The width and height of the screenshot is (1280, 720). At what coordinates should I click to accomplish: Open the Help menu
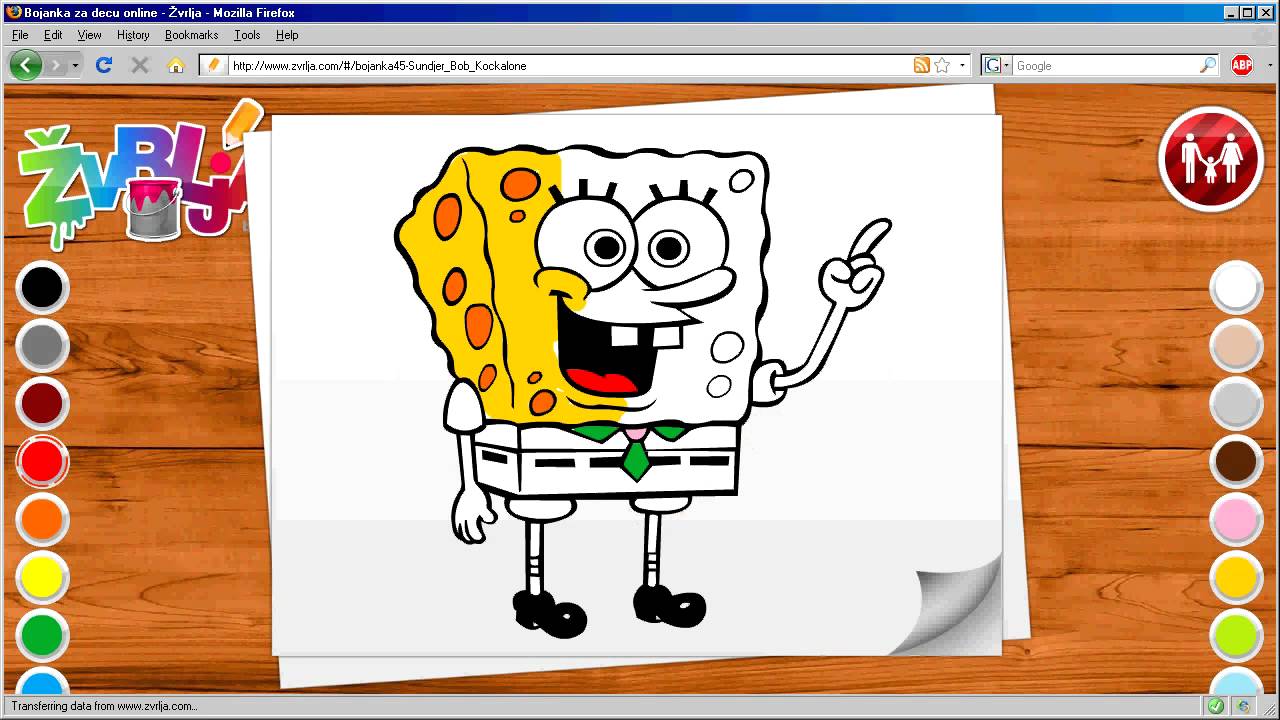click(x=287, y=35)
